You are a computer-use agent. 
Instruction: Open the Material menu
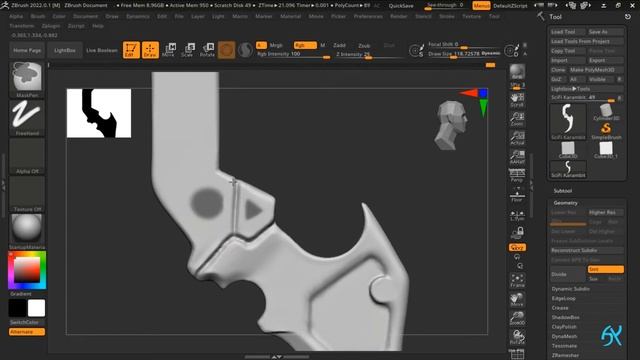(x=291, y=16)
